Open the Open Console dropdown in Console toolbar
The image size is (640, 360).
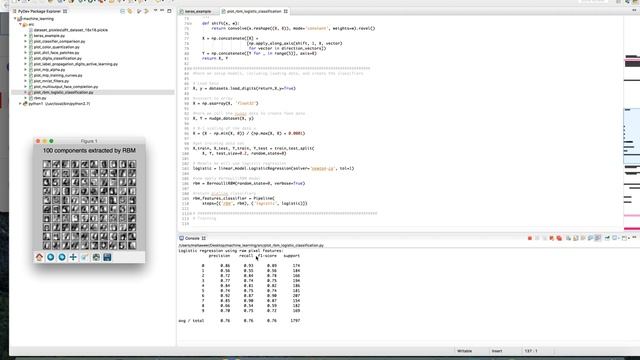629,238
